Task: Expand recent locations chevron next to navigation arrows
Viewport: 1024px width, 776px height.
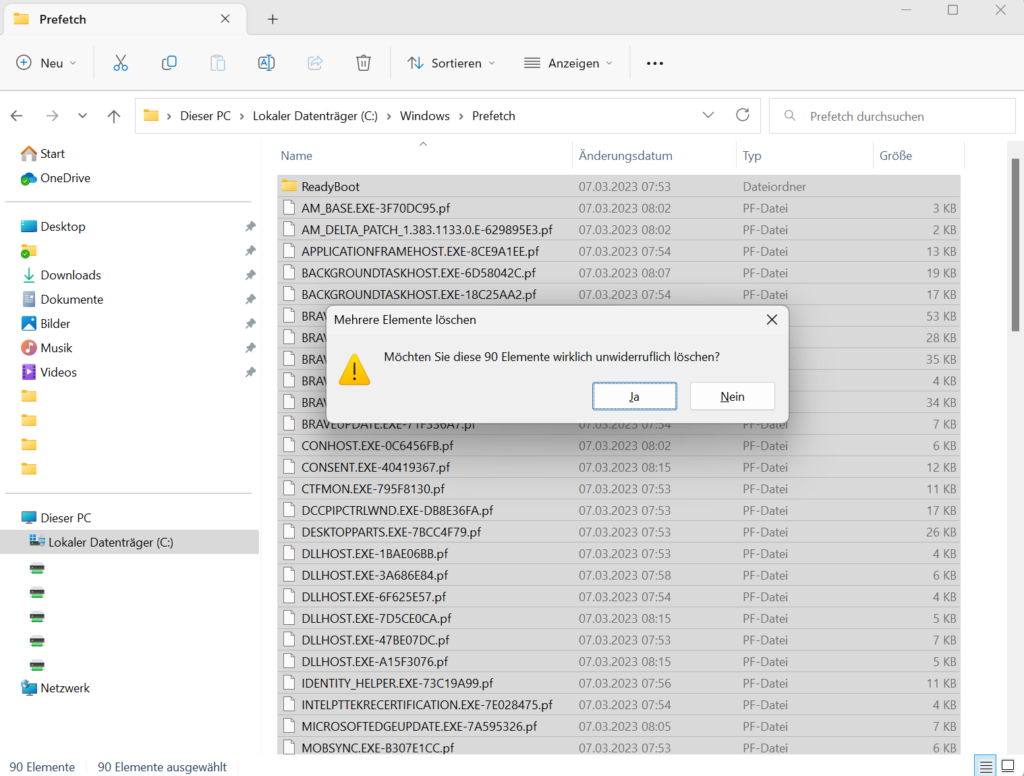Action: (x=82, y=115)
